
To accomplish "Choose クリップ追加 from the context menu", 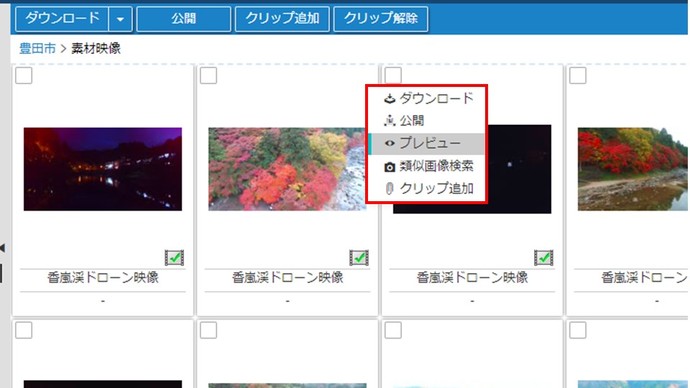I will 426,189.
